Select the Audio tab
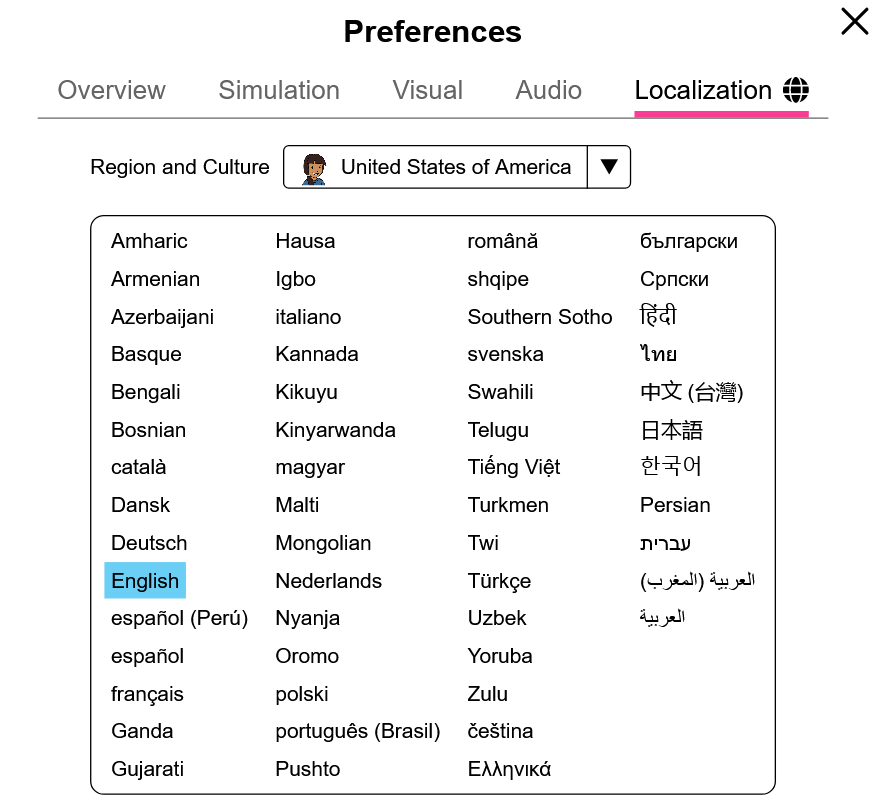Viewport: 873px width, 804px height. [x=548, y=90]
